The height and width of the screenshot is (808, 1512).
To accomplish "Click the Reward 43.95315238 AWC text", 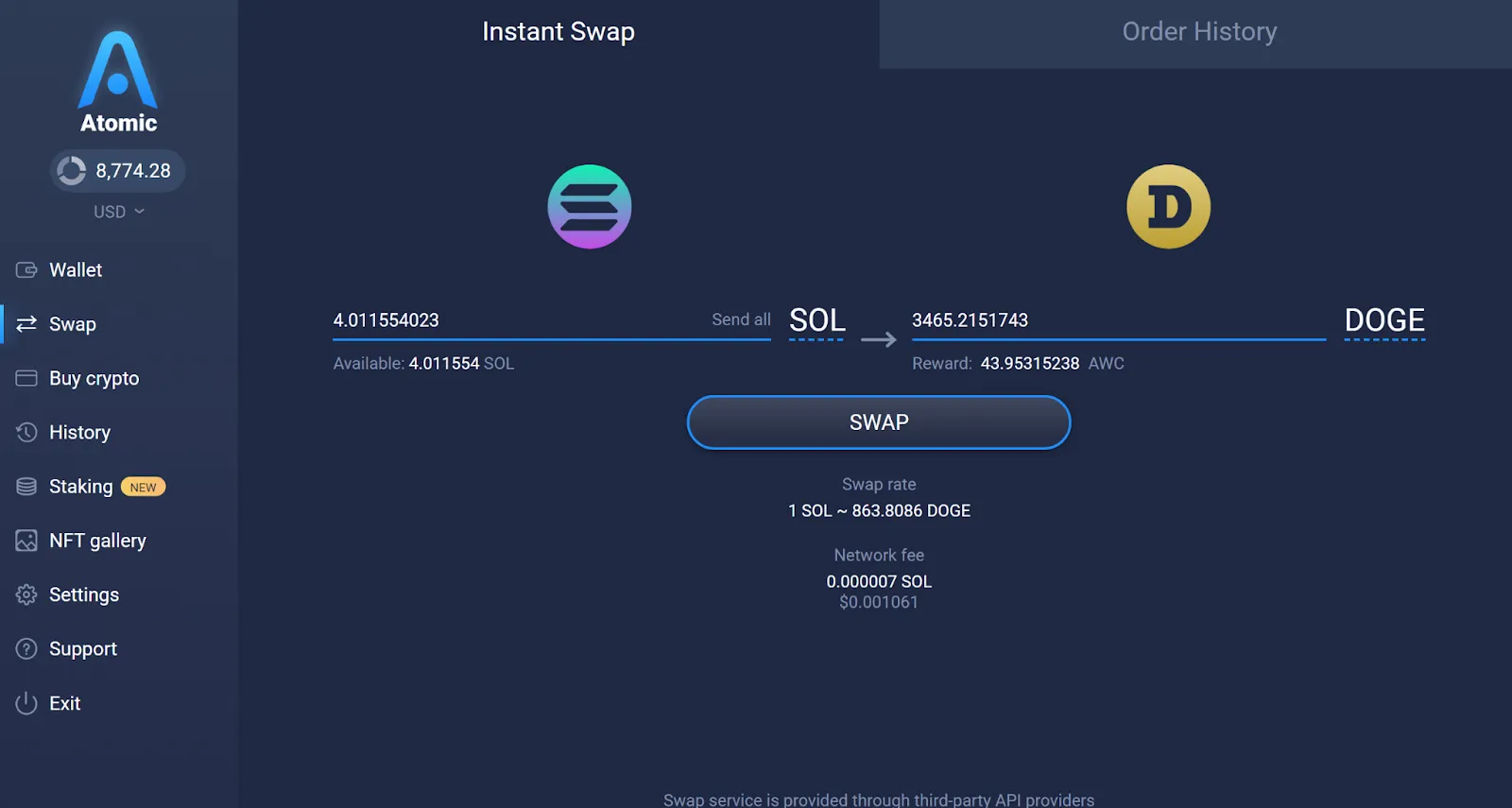I will 1018,363.
